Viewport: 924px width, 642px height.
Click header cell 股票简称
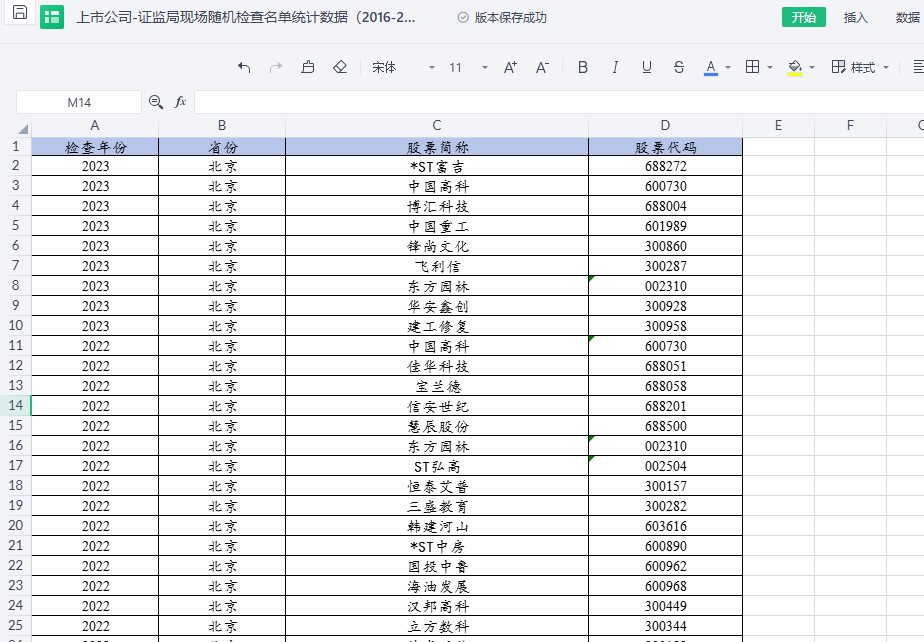(x=437, y=147)
